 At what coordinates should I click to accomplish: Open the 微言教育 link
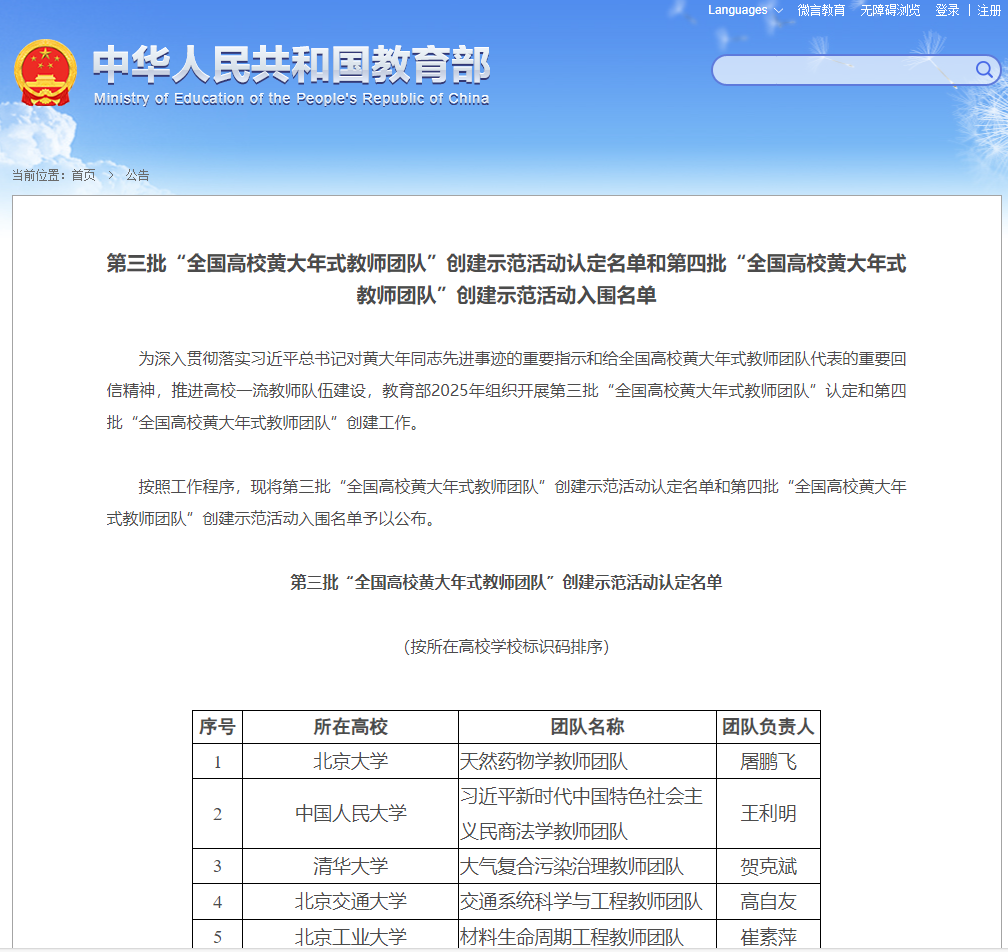pyautogui.click(x=820, y=10)
